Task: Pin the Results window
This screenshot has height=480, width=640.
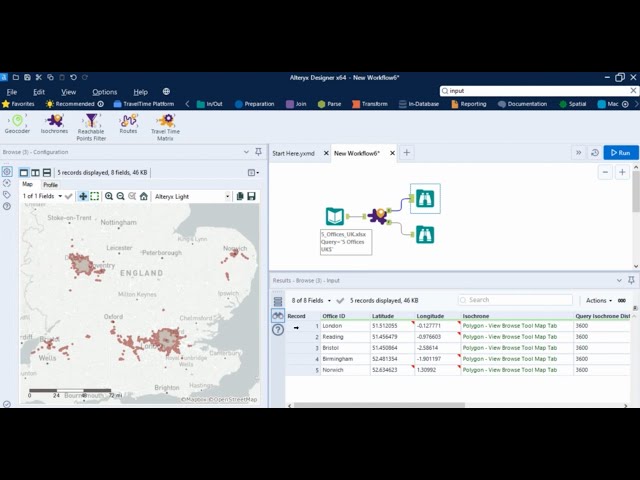Action: tap(631, 280)
